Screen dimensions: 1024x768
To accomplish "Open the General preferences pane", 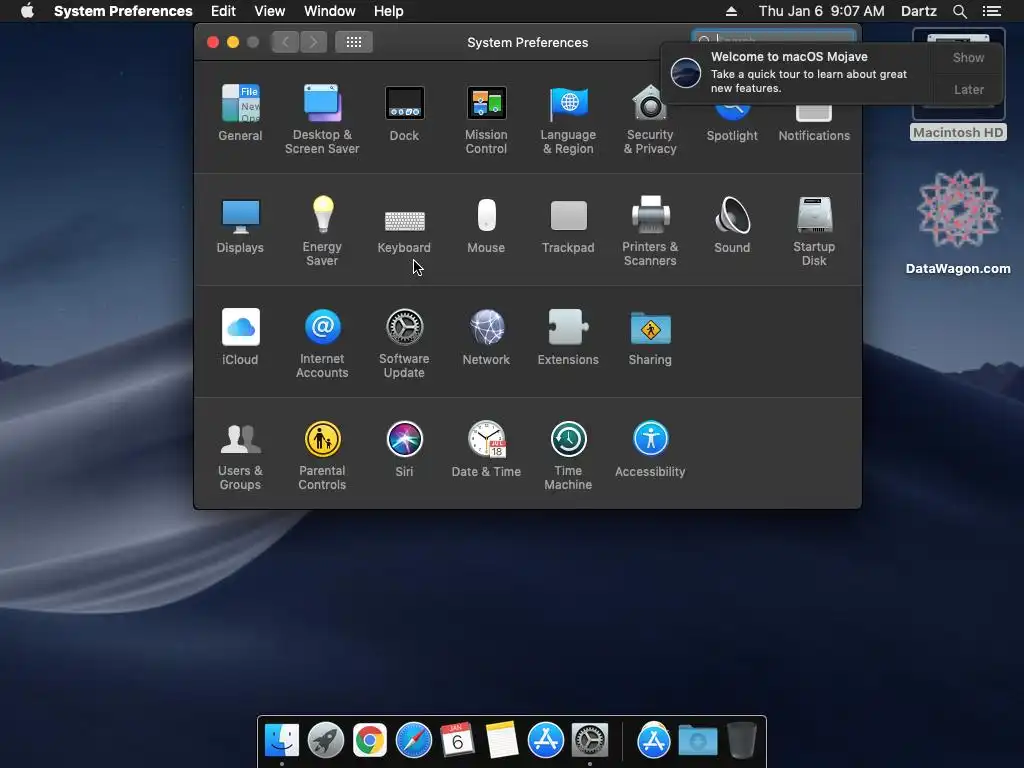I will tap(240, 112).
